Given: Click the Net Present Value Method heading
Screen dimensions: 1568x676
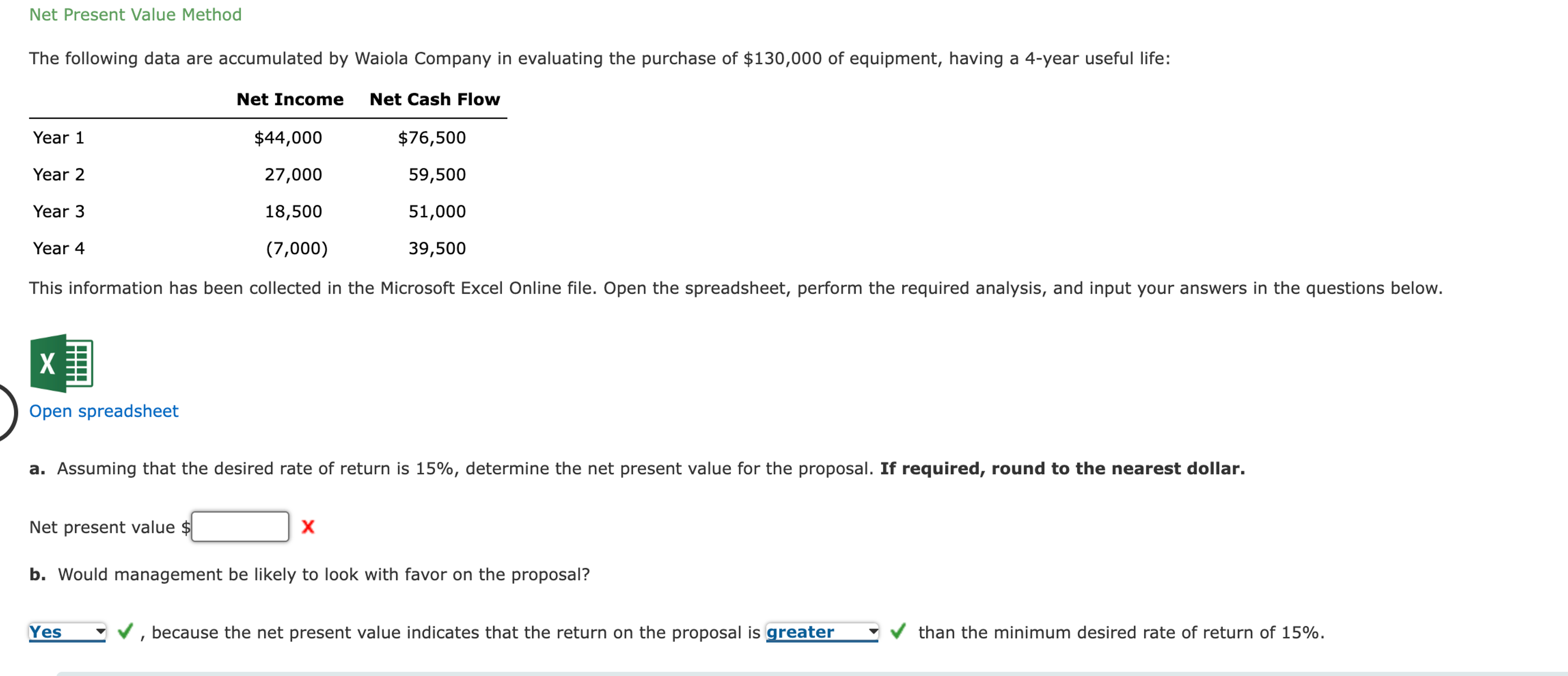Looking at the screenshot, I should point(135,14).
